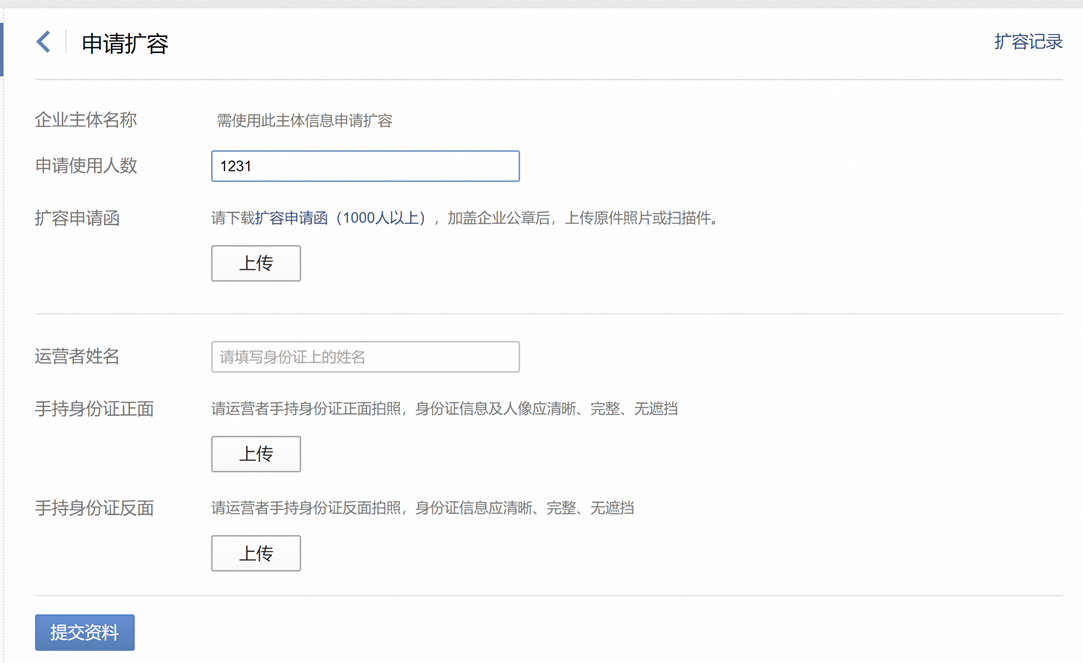
Task: Click the 扩容申请函 row label
Action: pos(77,218)
